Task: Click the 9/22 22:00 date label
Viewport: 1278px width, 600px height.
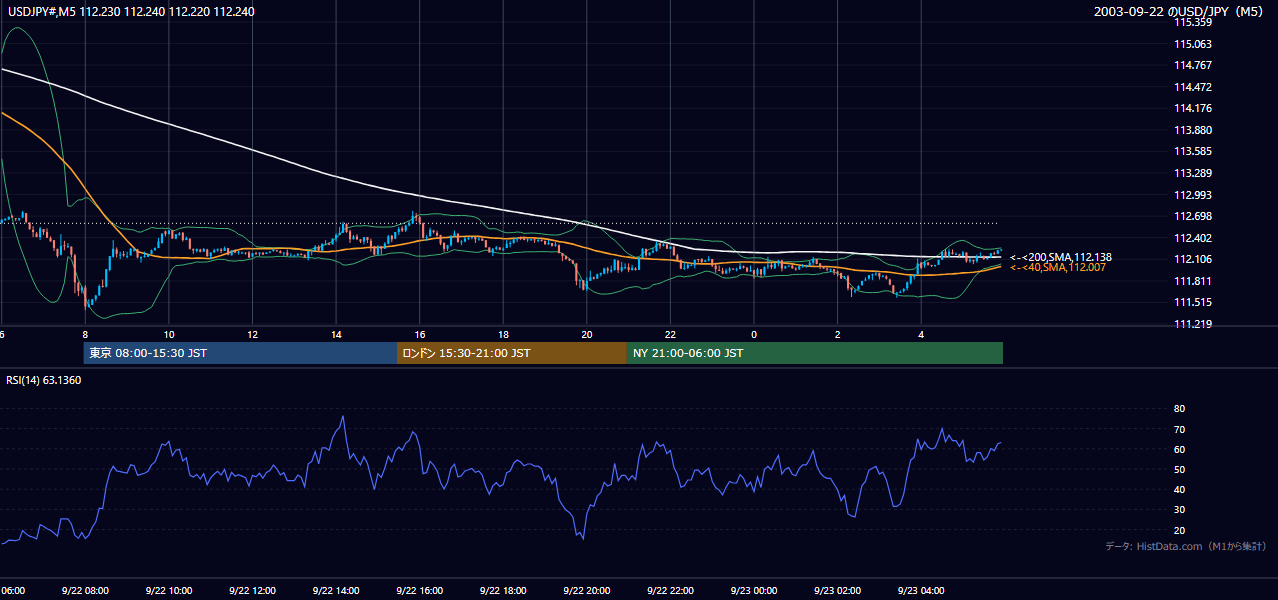Action: [x=670, y=590]
